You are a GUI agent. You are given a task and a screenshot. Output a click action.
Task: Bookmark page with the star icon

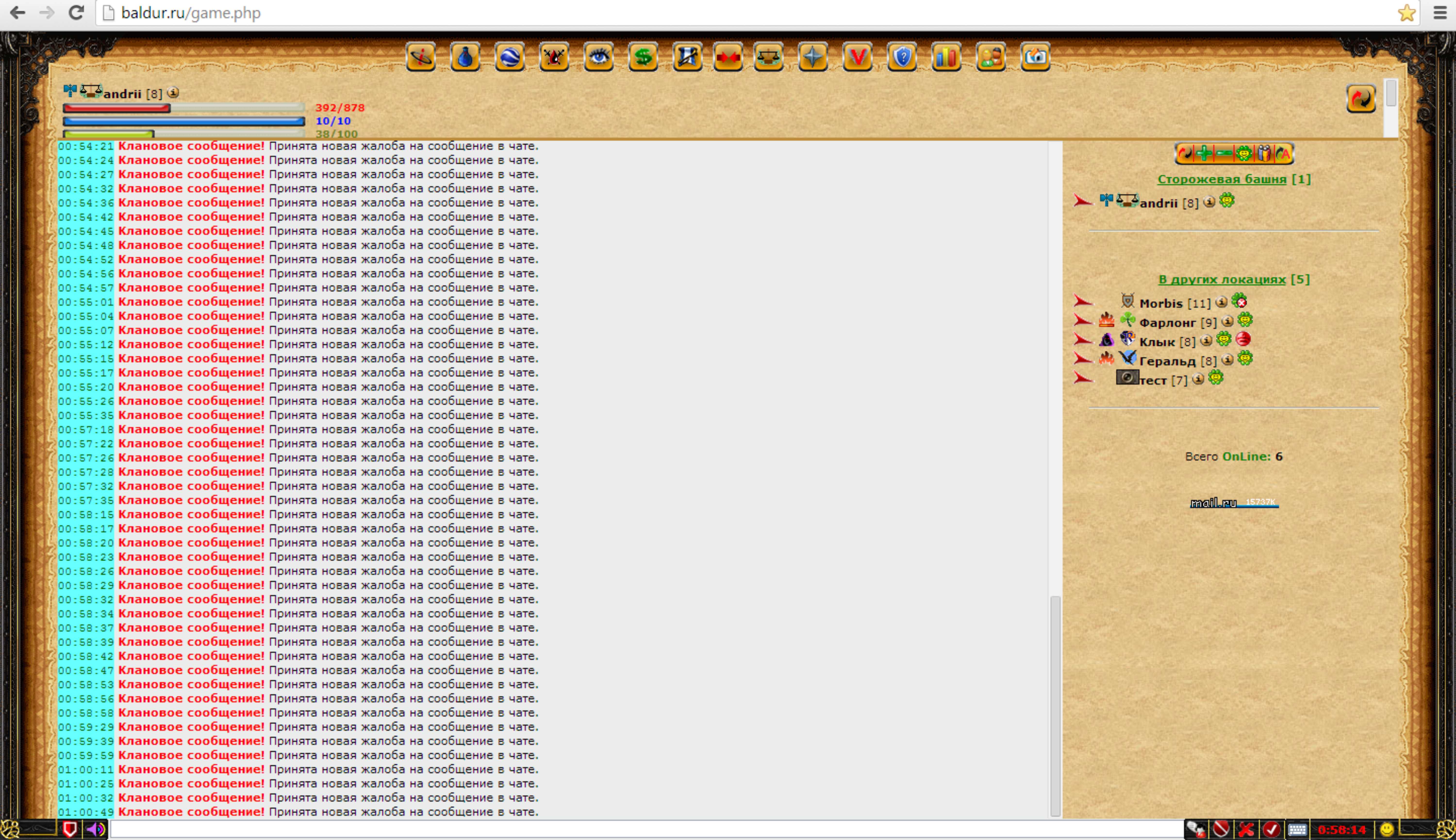click(1406, 13)
